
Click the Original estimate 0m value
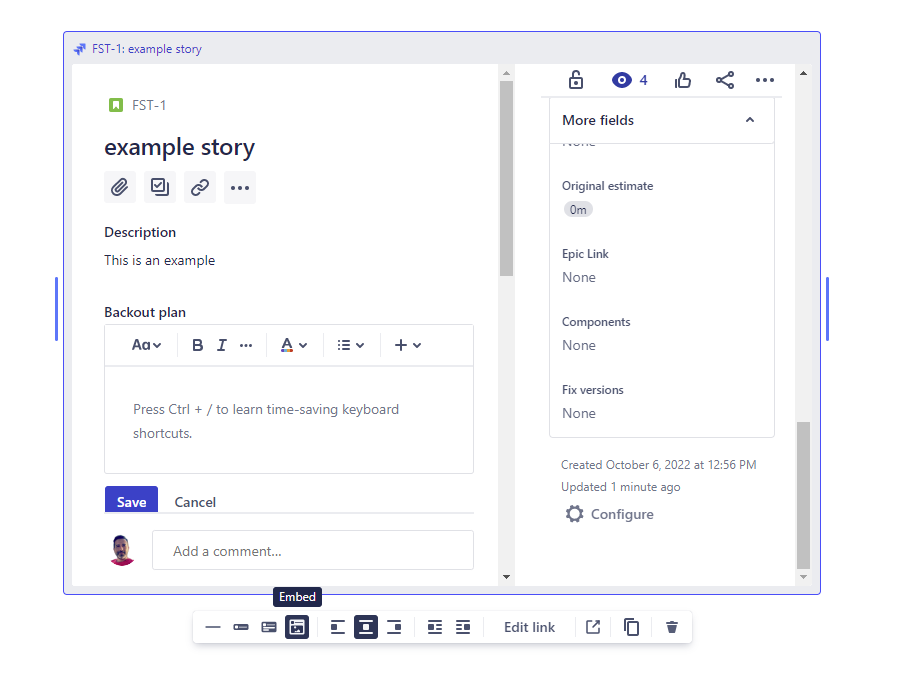[578, 209]
